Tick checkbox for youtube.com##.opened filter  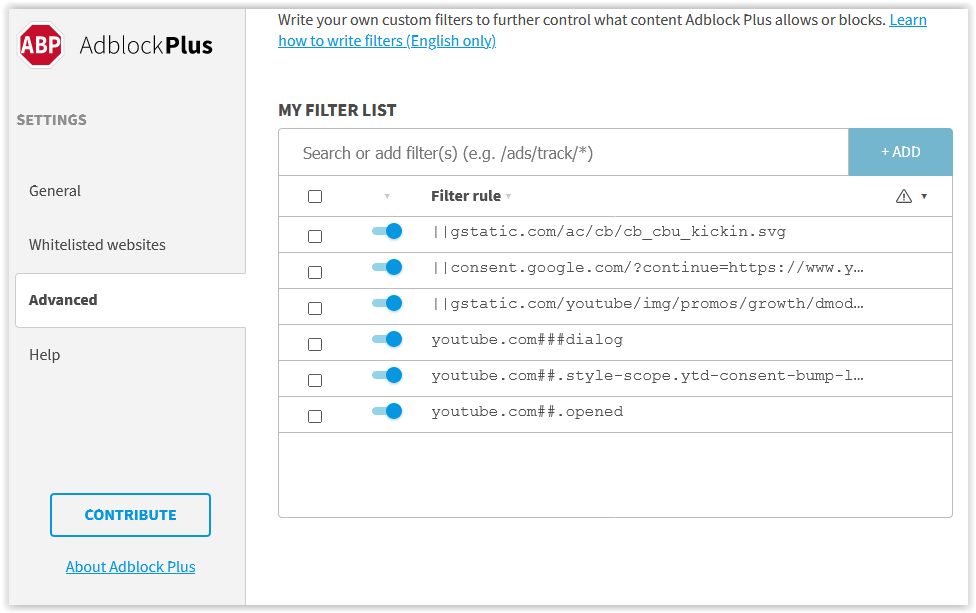[x=315, y=416]
